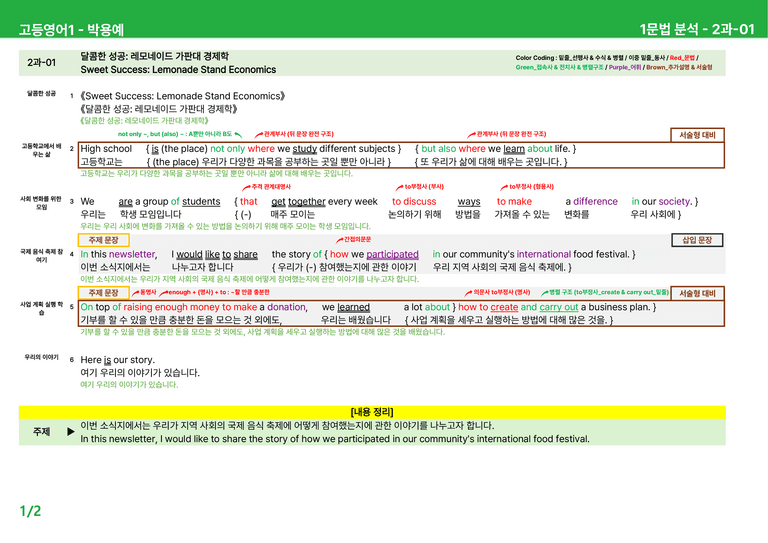The image size is (768, 543).
Task: Click the sentence 'Here is our story.'
Action: 118,360
